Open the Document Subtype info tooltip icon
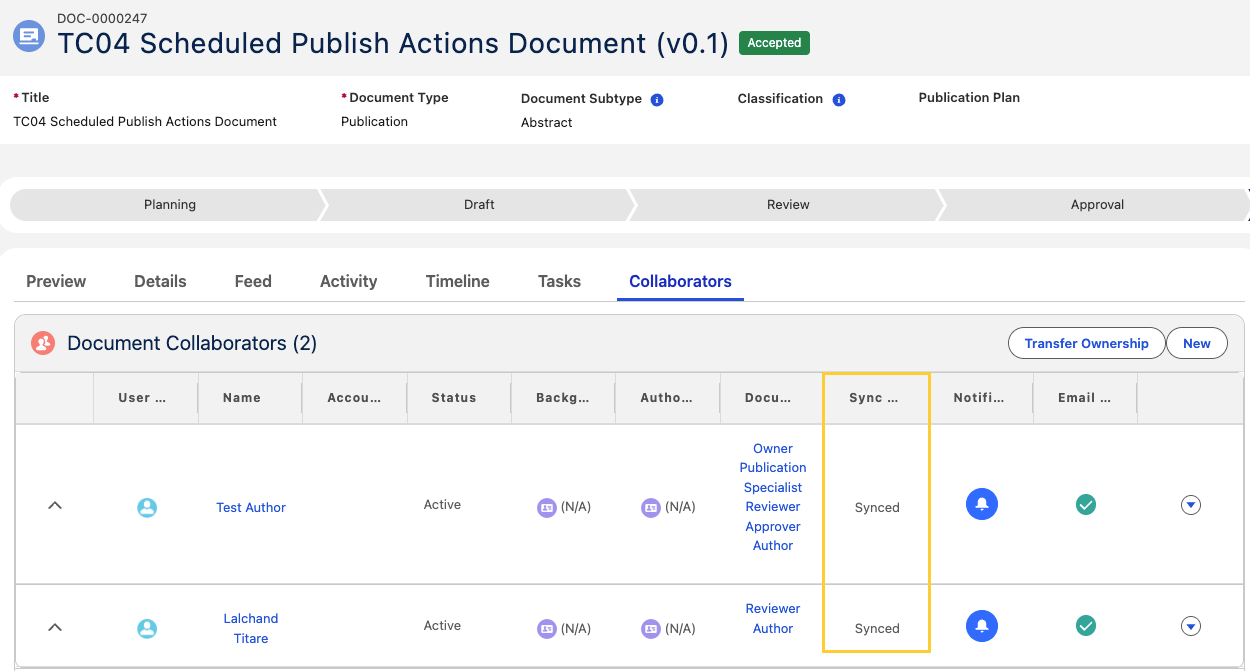The height and width of the screenshot is (671, 1250). pos(657,100)
